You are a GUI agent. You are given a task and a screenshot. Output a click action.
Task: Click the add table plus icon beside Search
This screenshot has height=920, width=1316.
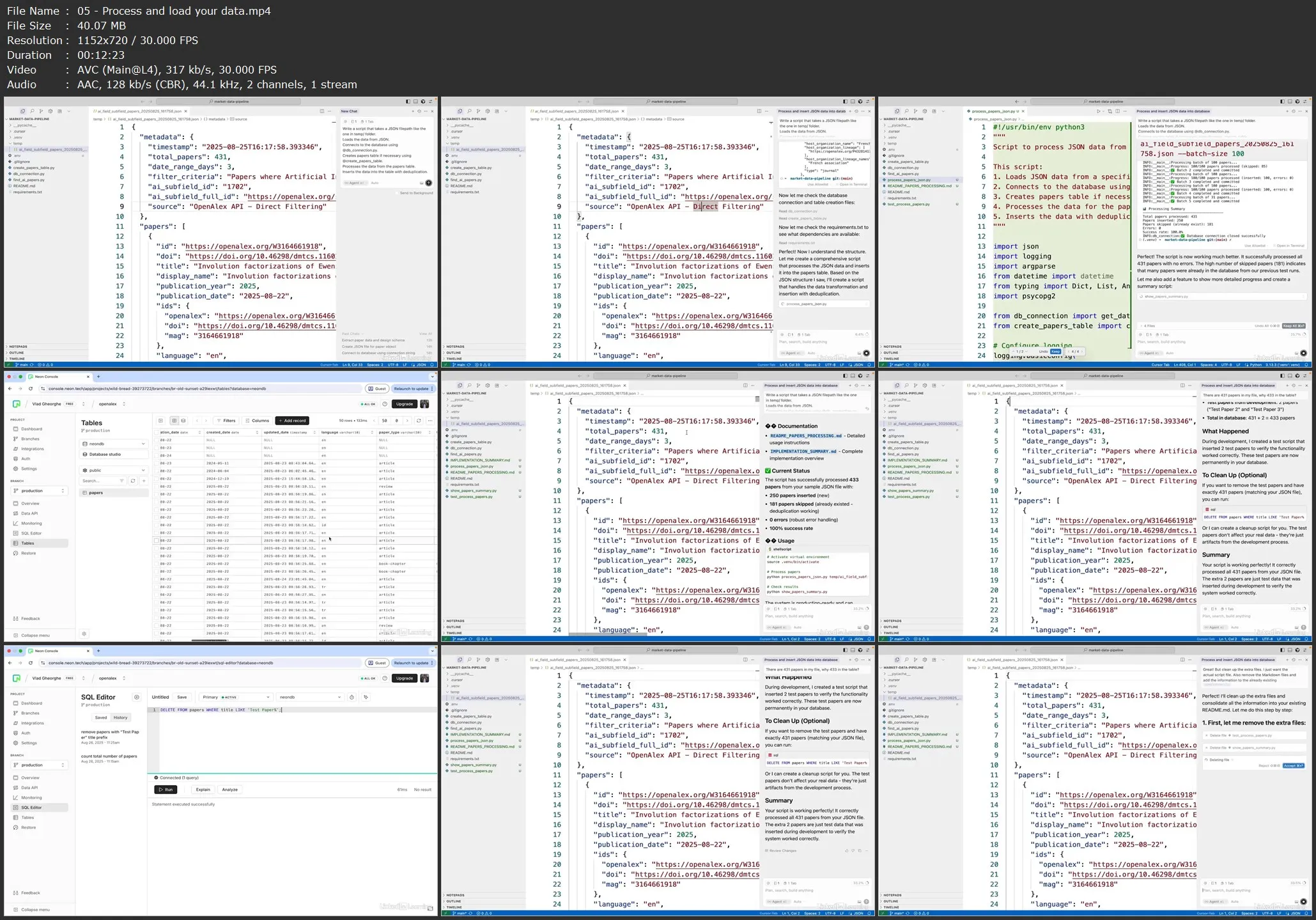coord(144,481)
